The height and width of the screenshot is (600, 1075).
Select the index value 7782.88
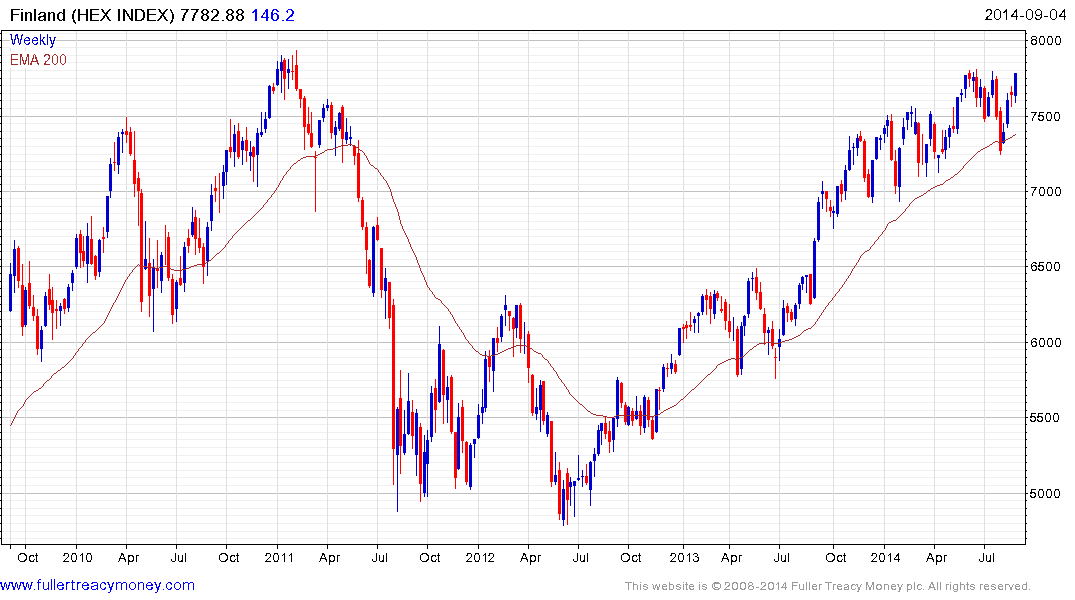click(212, 15)
